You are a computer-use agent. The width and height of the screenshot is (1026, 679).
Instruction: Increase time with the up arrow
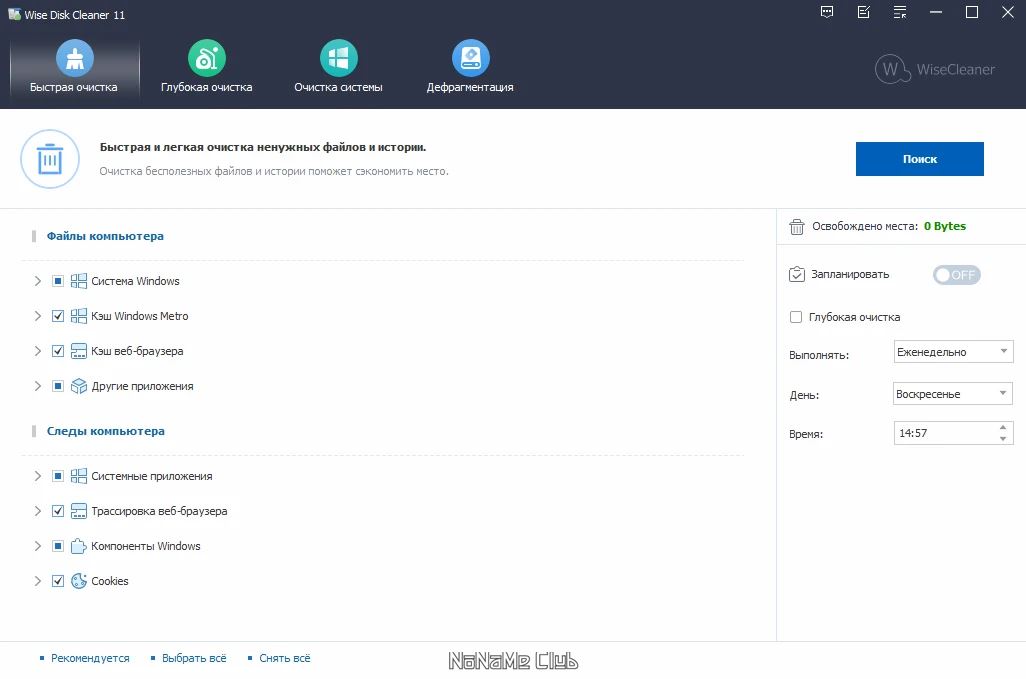pos(1003,427)
